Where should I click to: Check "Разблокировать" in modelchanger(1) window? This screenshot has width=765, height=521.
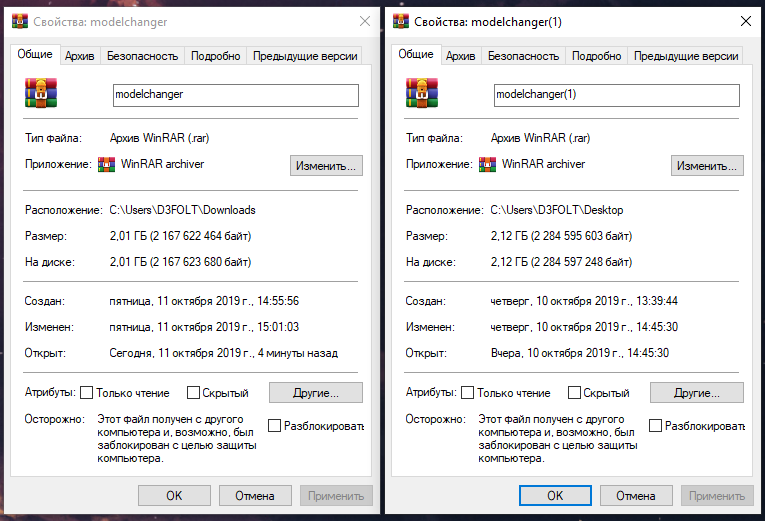pyautogui.click(x=655, y=425)
